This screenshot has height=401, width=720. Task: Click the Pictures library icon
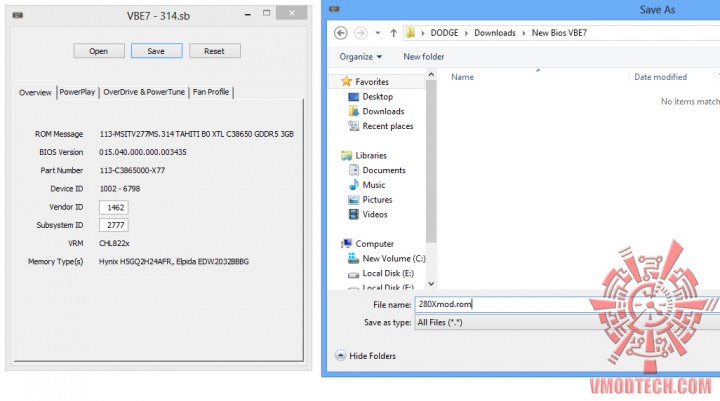click(353, 200)
